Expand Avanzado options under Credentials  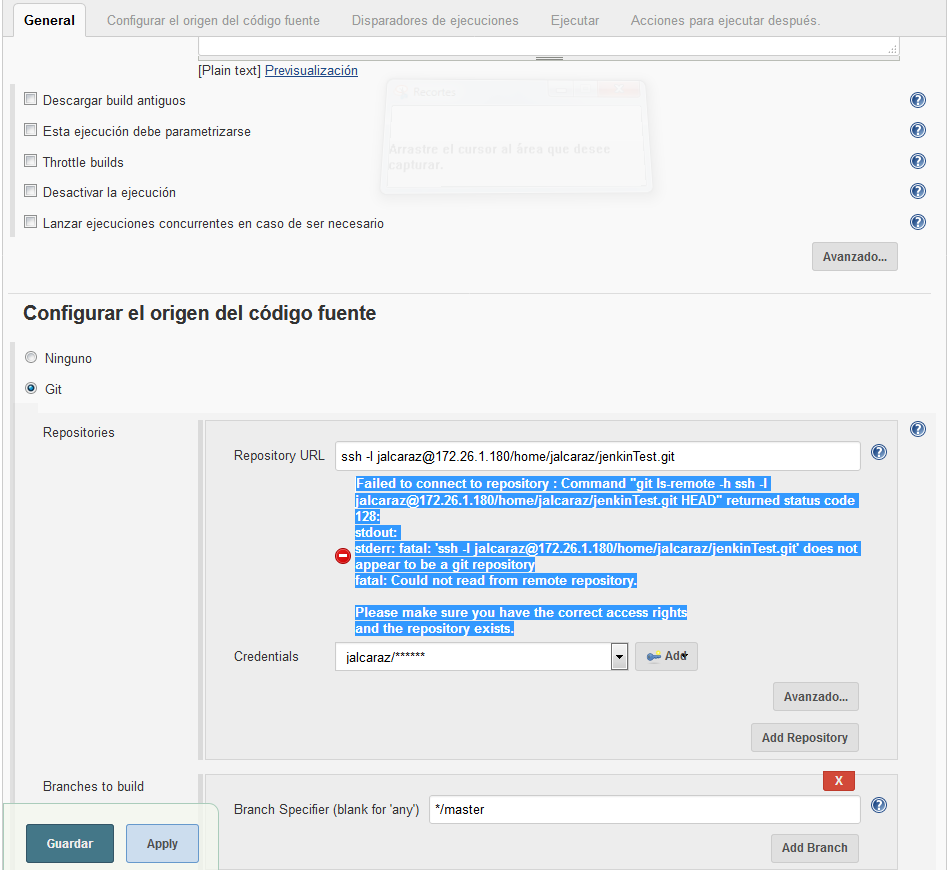click(815, 696)
